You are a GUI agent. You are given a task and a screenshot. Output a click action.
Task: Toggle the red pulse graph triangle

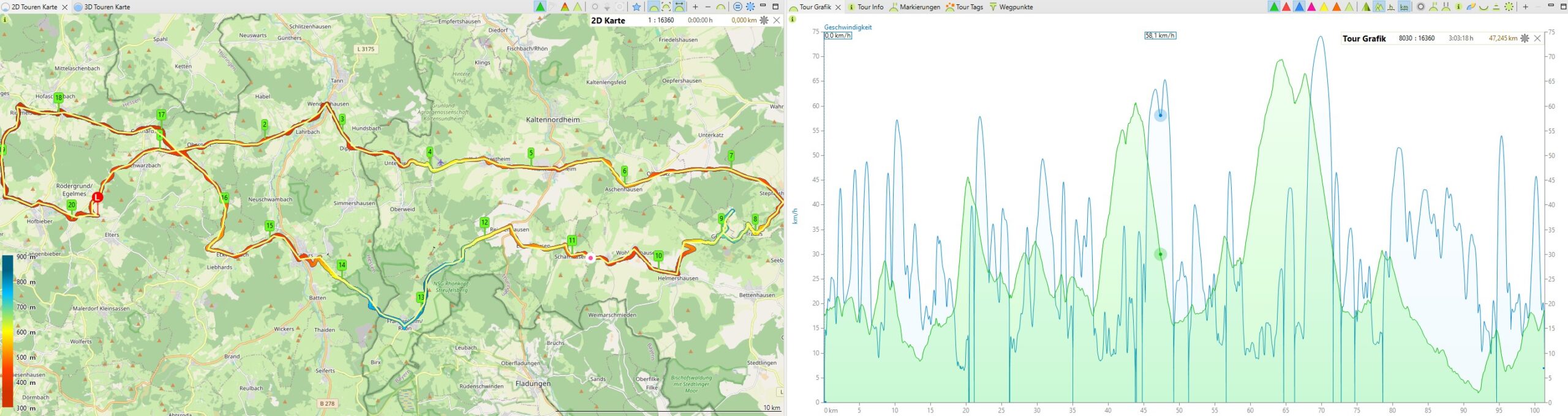[1286, 7]
